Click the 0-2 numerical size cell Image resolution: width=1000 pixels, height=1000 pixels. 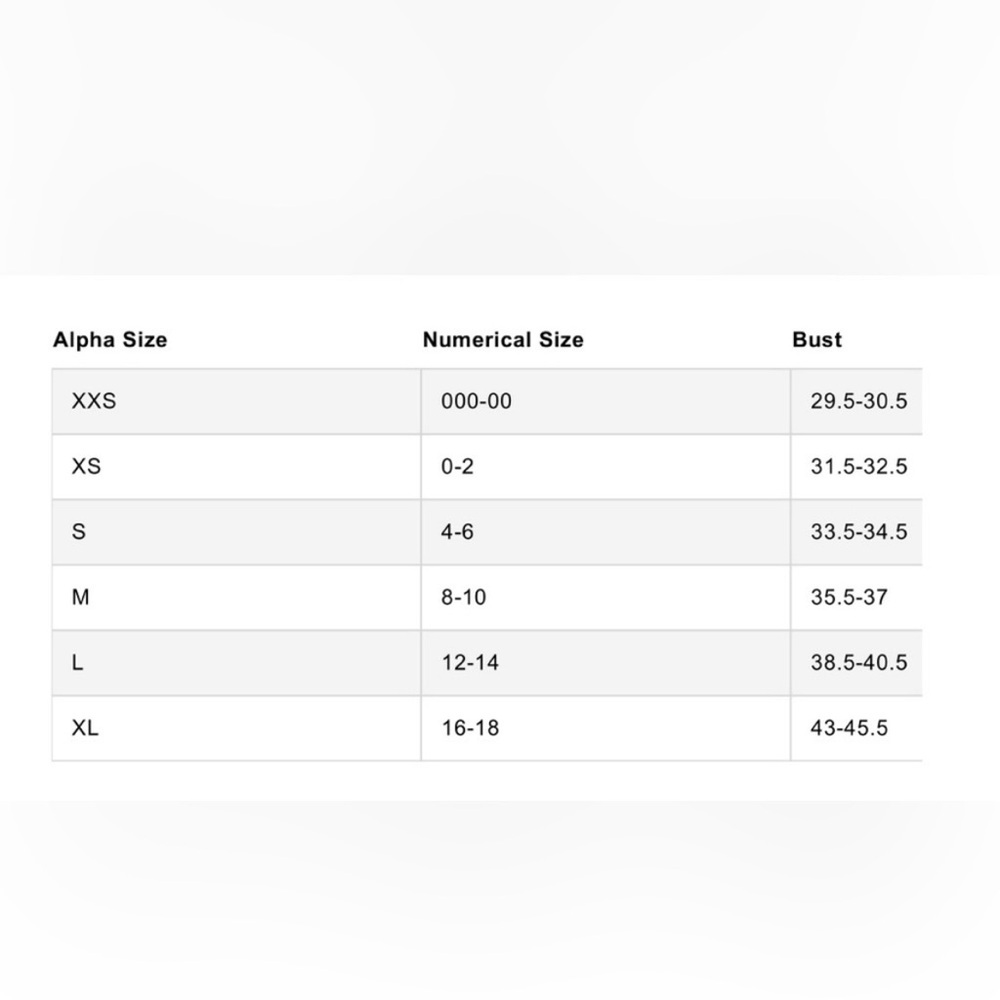[x=606, y=467]
